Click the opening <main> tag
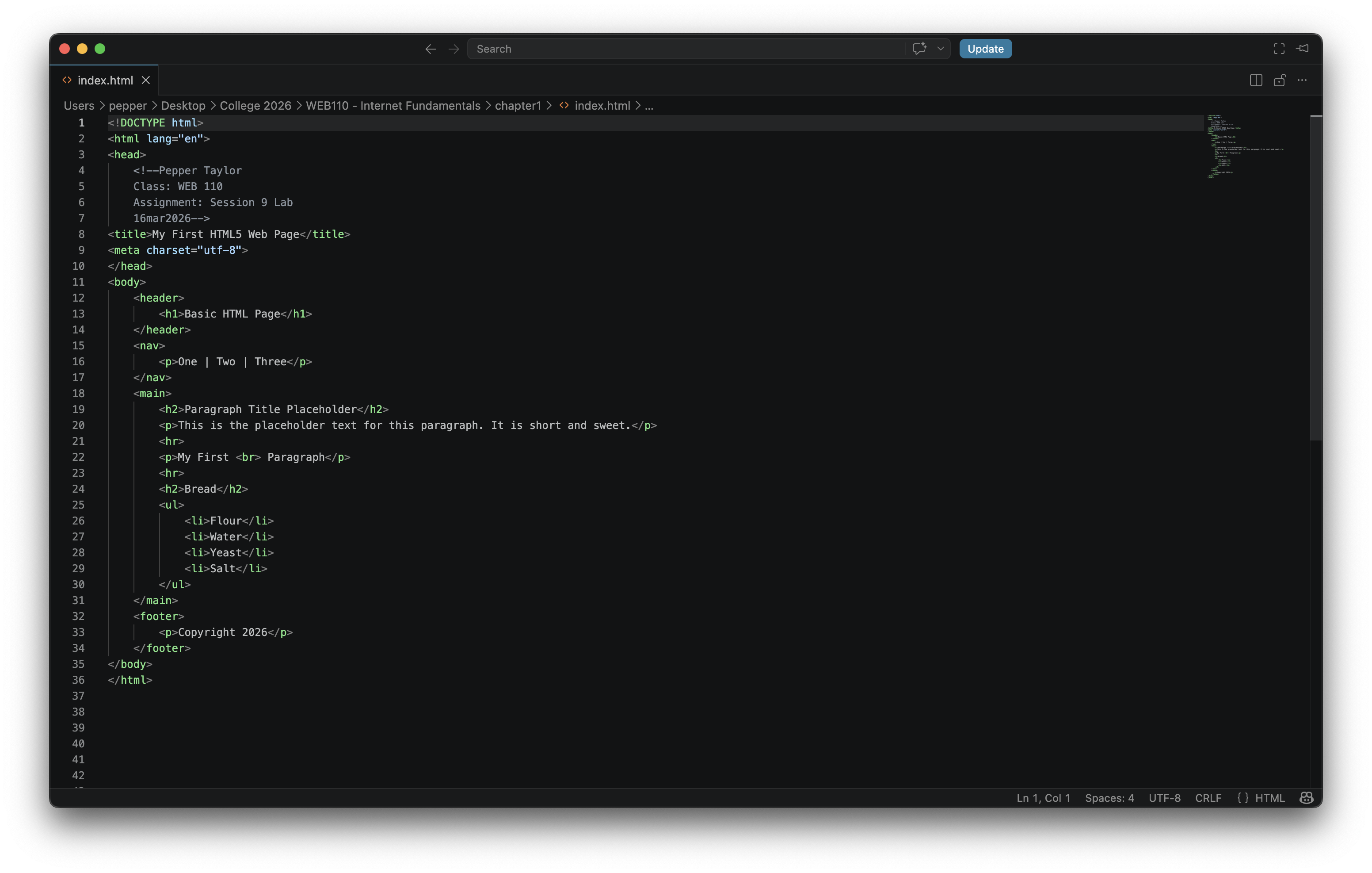The height and width of the screenshot is (873, 1372). (152, 394)
